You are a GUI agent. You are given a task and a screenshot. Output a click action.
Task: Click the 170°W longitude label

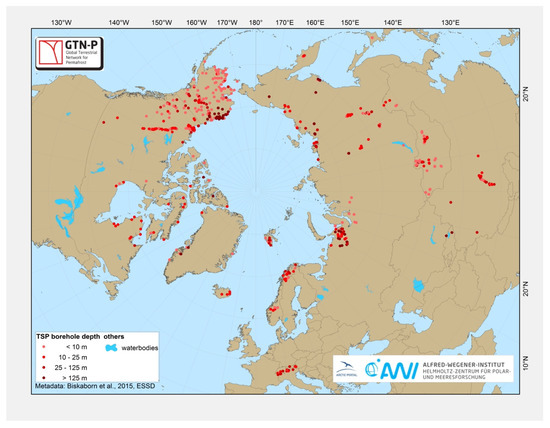click(x=227, y=23)
